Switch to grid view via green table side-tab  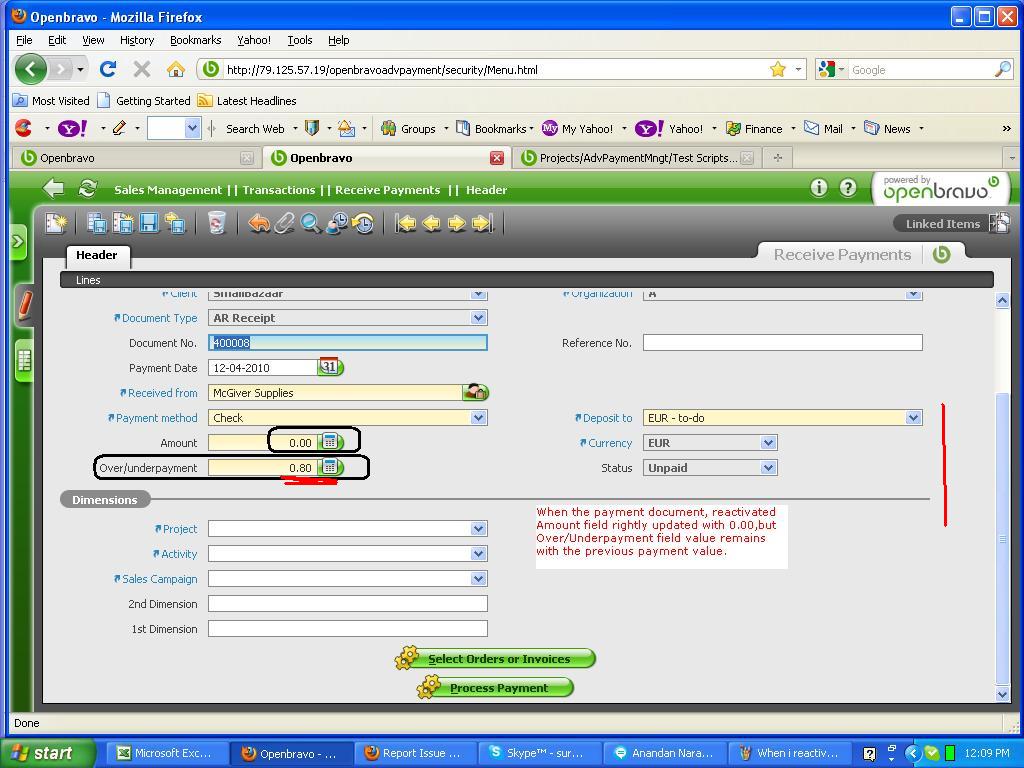click(x=24, y=360)
